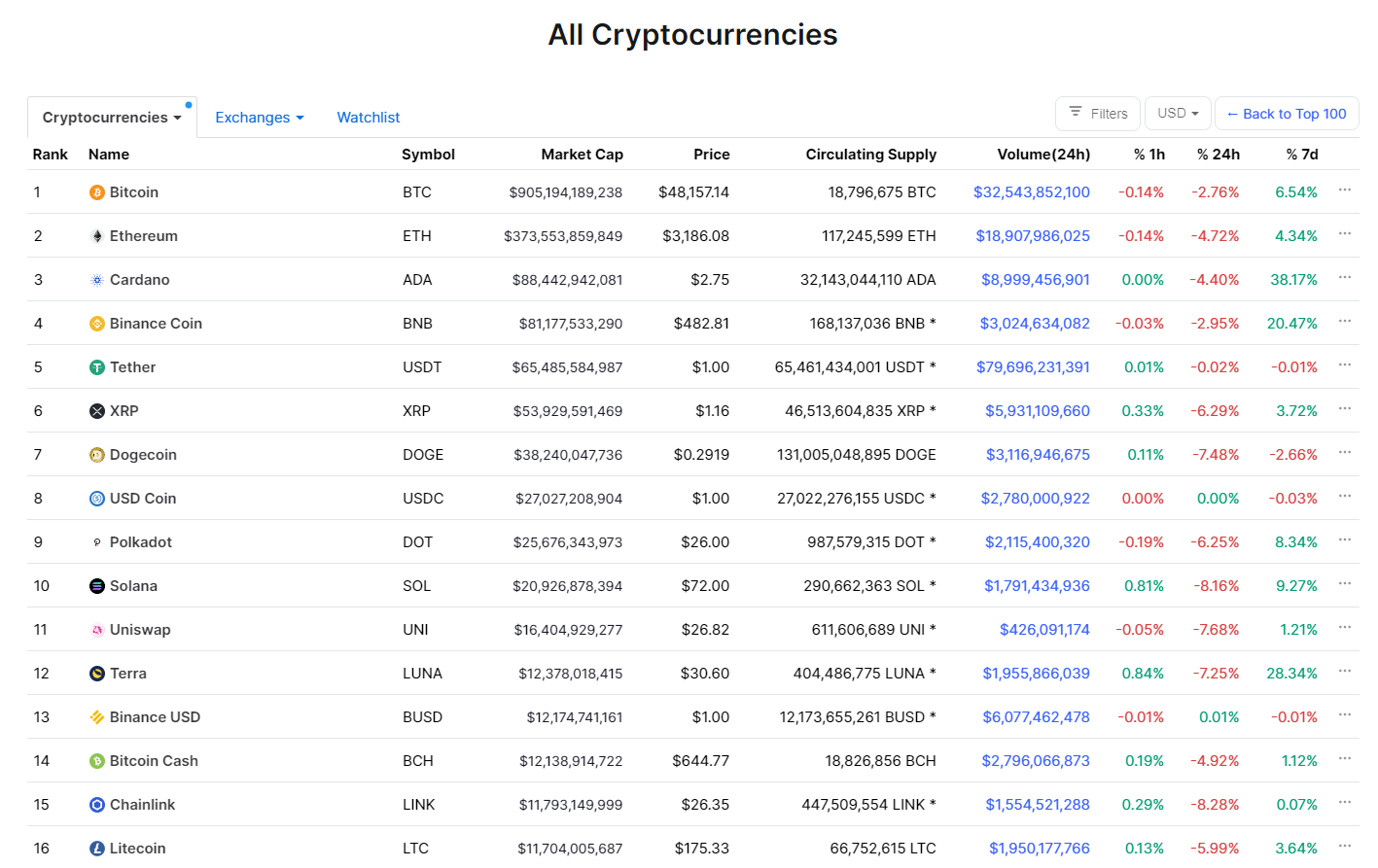Image resolution: width=1378 pixels, height=868 pixels.
Task: Click the Binance USD logo icon
Action: click(x=97, y=717)
